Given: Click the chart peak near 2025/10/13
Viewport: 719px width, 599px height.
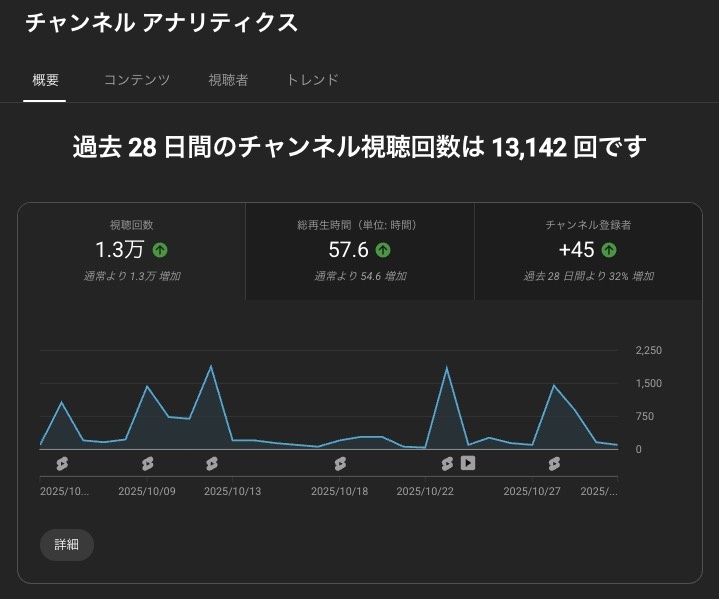Looking at the screenshot, I should [x=211, y=367].
